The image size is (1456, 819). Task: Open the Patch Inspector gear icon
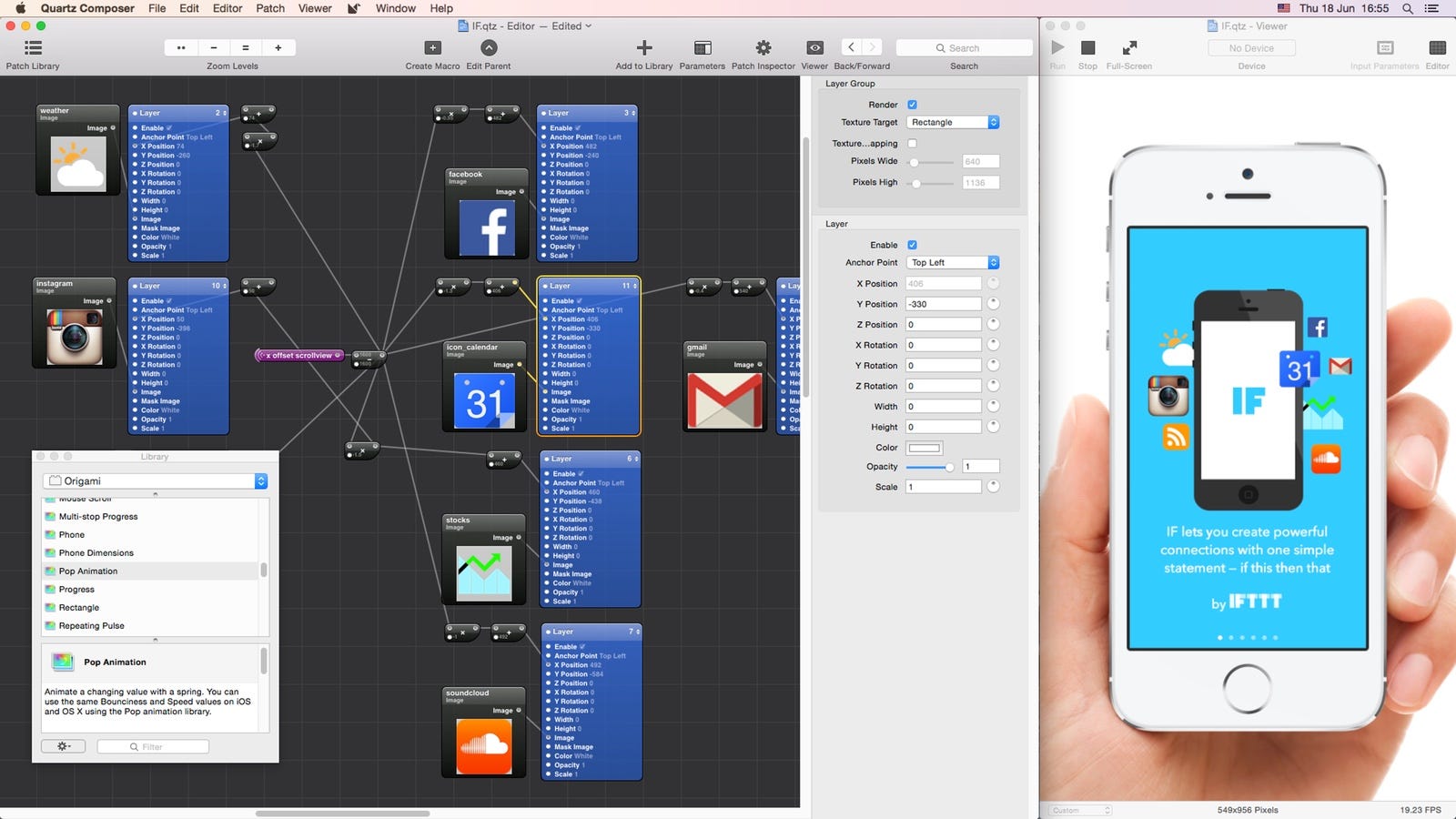pyautogui.click(x=763, y=48)
